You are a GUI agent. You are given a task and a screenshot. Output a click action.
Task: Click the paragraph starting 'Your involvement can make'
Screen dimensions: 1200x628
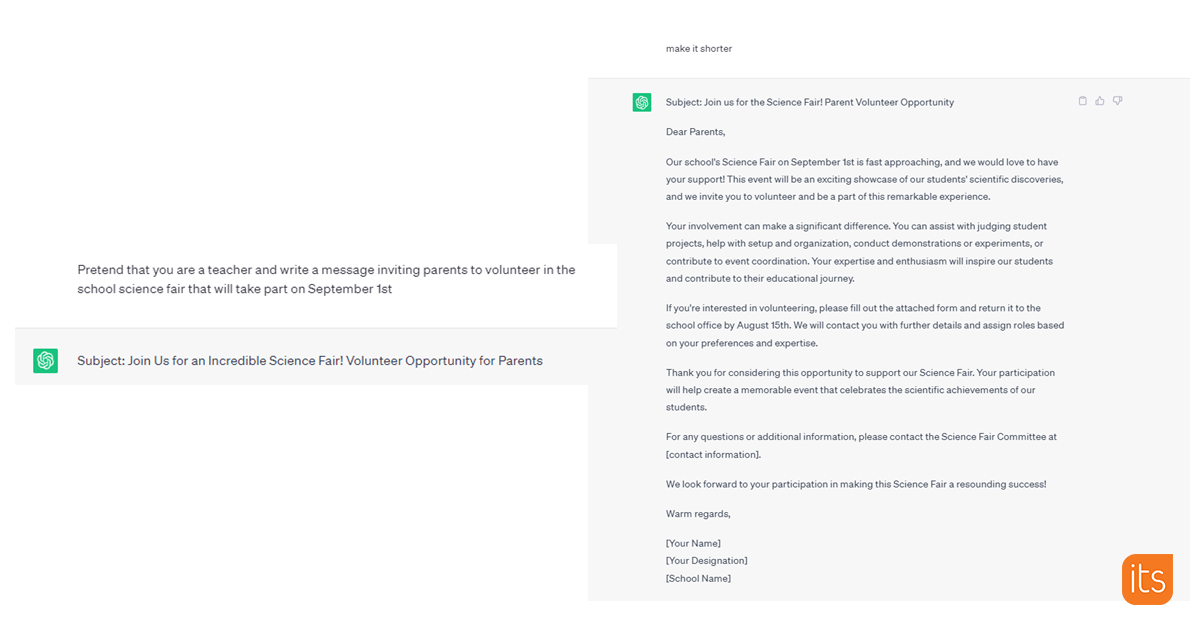pos(860,253)
